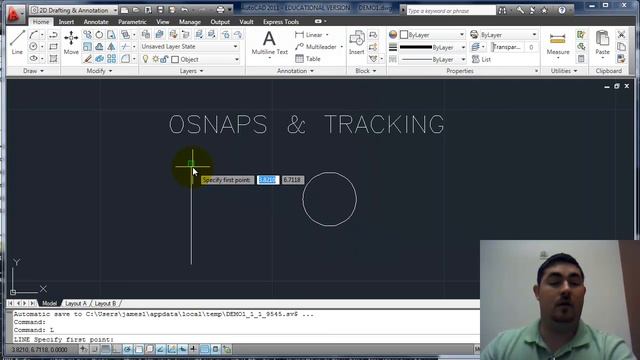
Task: Expand the Annotation panel
Action: [x=295, y=71]
